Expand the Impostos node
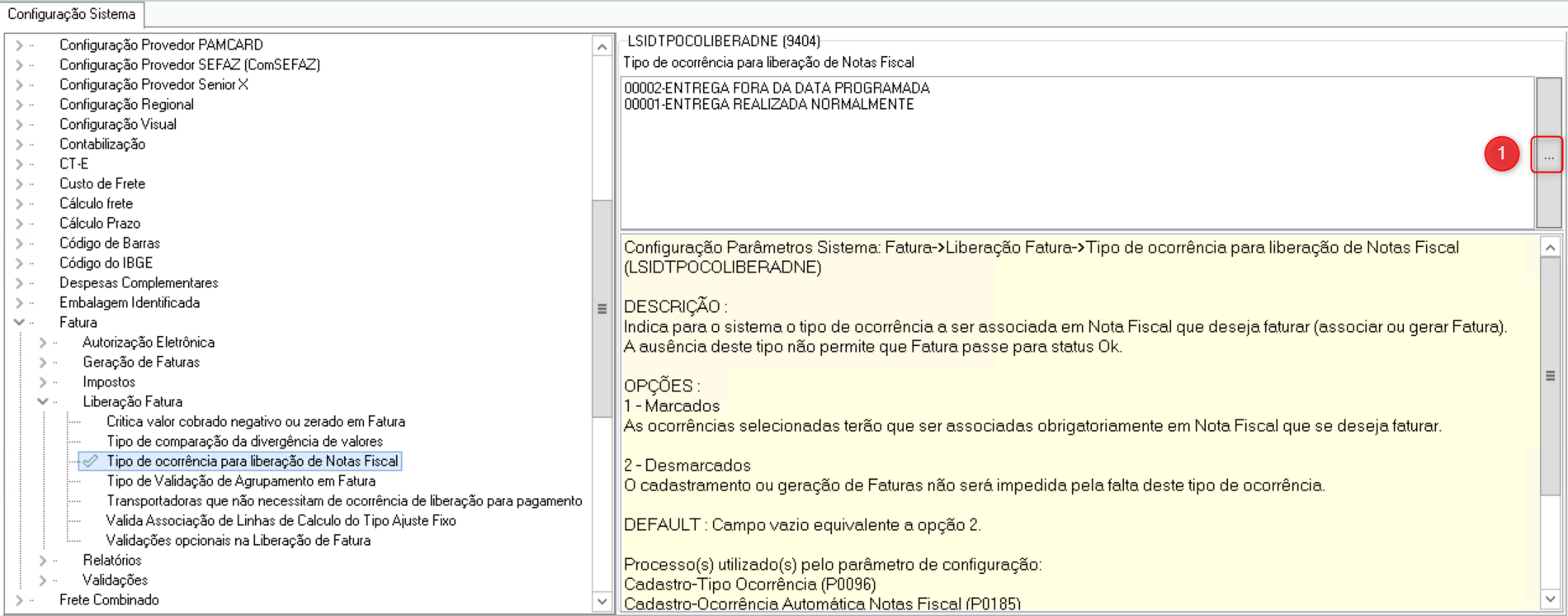1568x616 pixels. (x=43, y=381)
